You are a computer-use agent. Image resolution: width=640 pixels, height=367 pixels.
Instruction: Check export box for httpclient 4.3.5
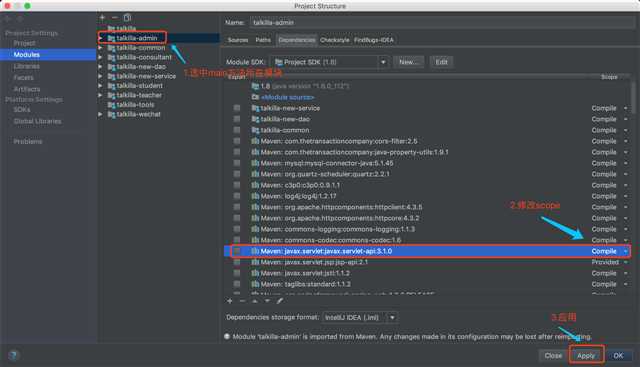point(237,207)
